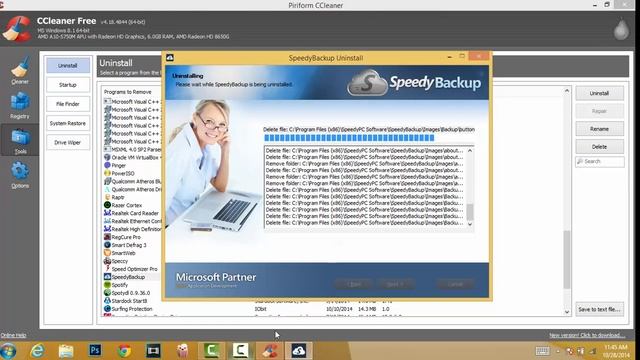Open File Explorer from the taskbar

[x=66, y=351]
